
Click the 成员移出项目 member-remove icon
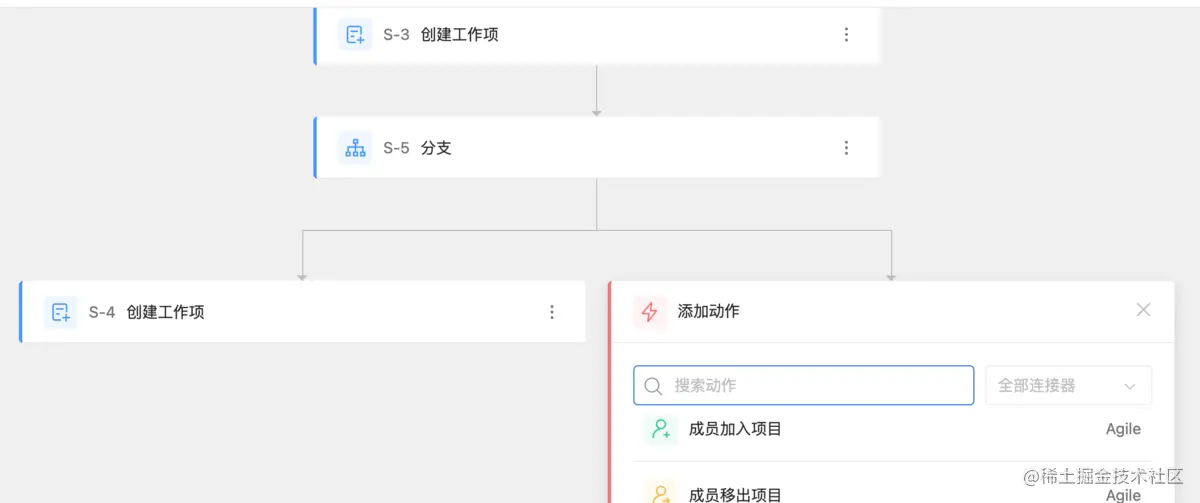coord(661,493)
